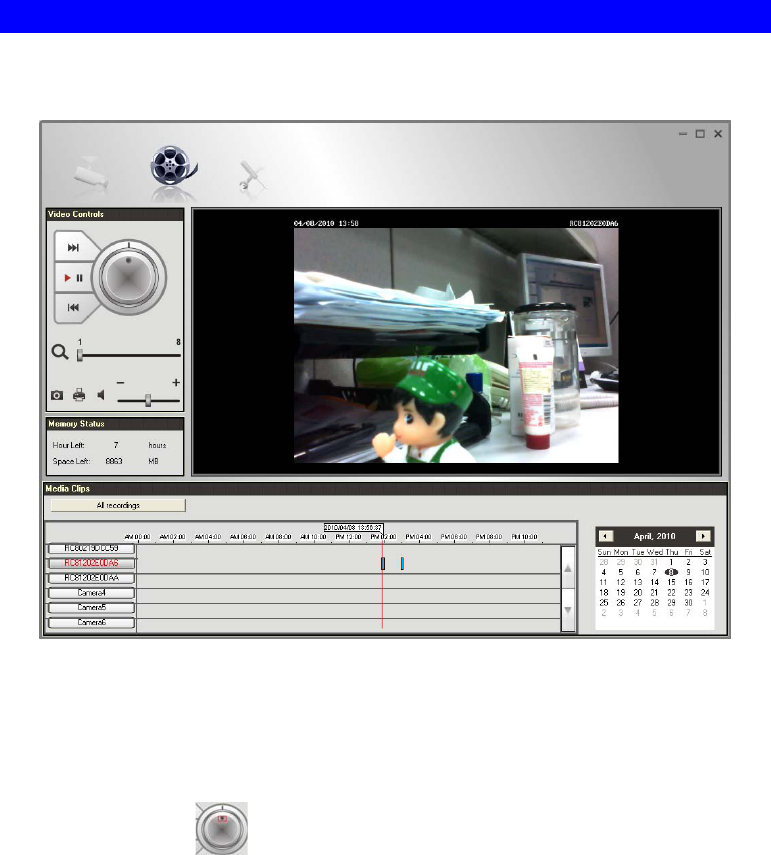Toggle the play/pause button

click(73, 278)
